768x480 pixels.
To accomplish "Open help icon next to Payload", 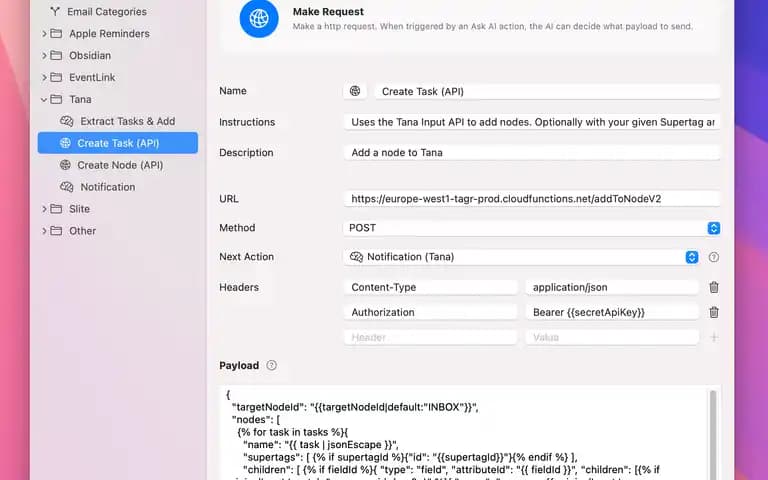I will coord(271,365).
